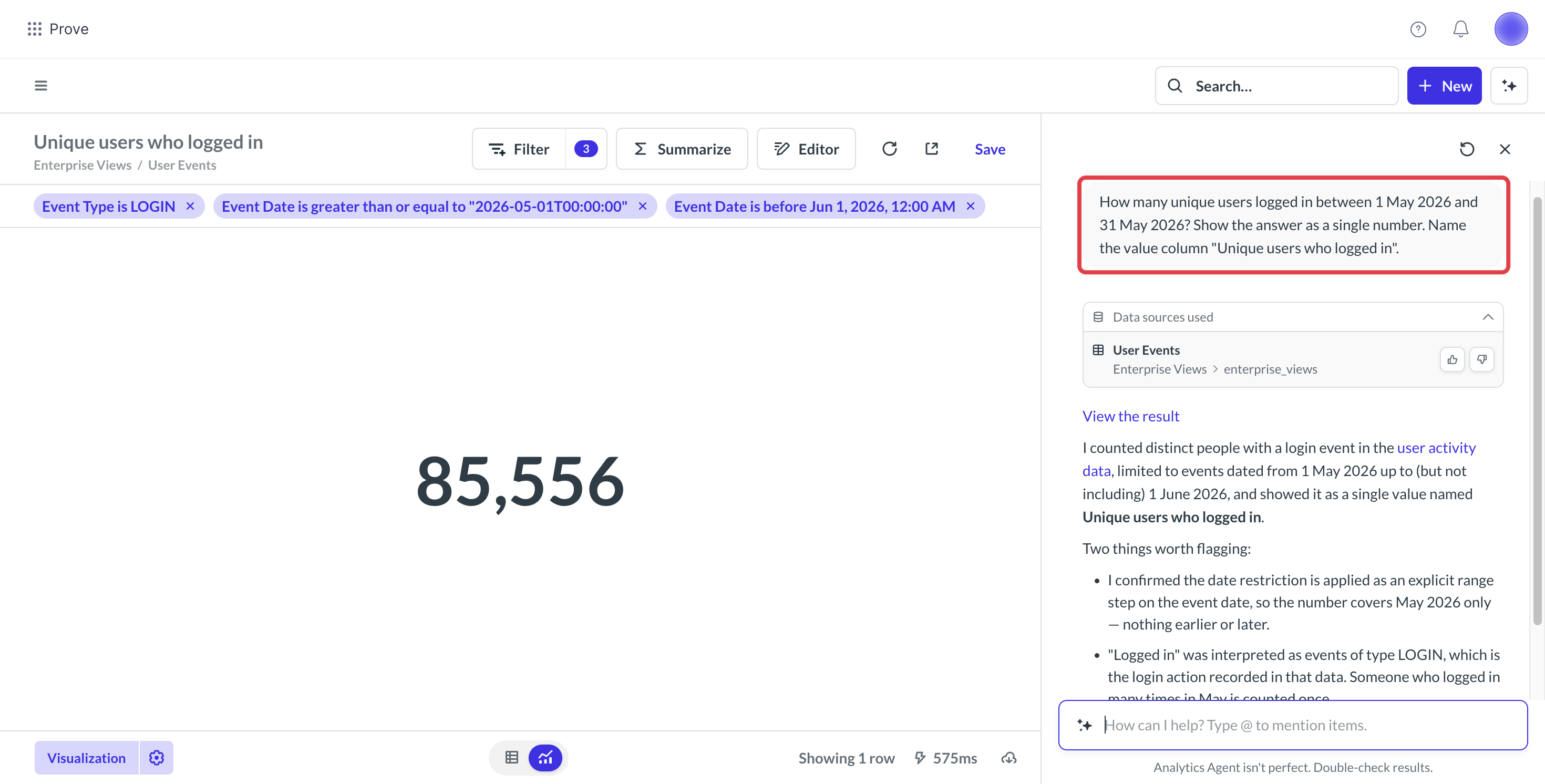
Task: Open the apps grid icon beside Prove
Action: click(x=34, y=29)
